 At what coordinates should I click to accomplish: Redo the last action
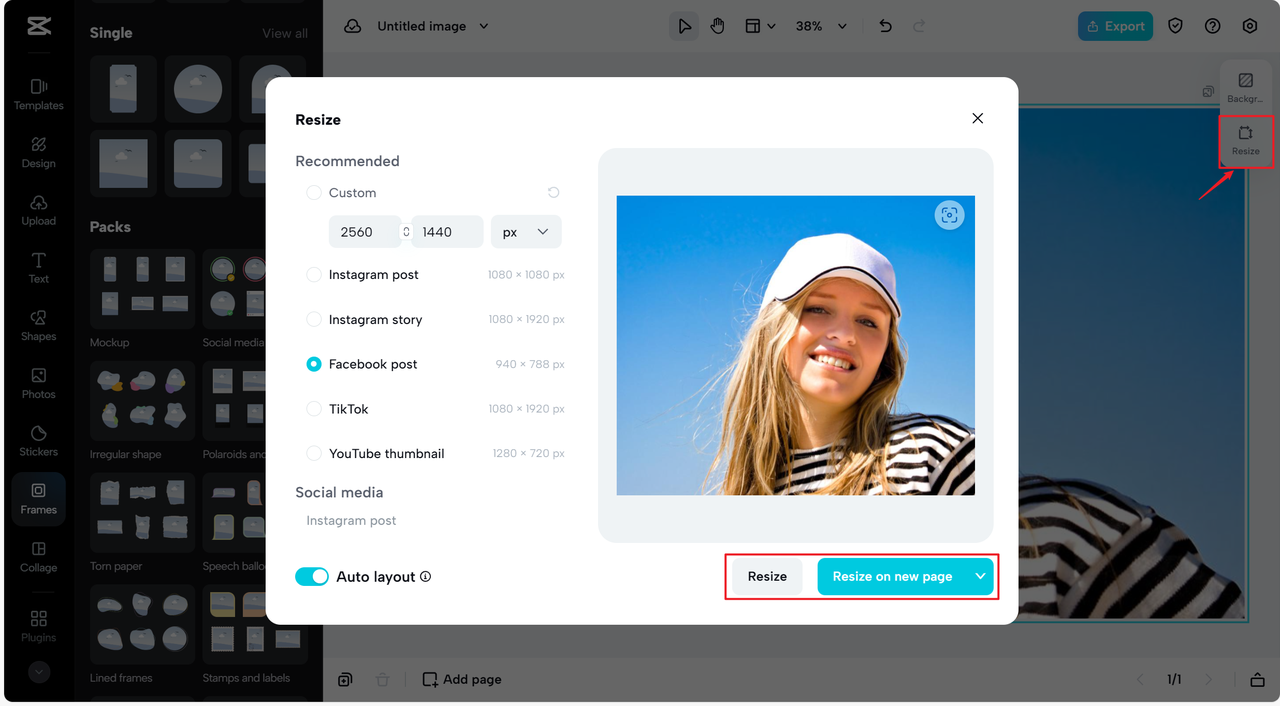pos(920,26)
